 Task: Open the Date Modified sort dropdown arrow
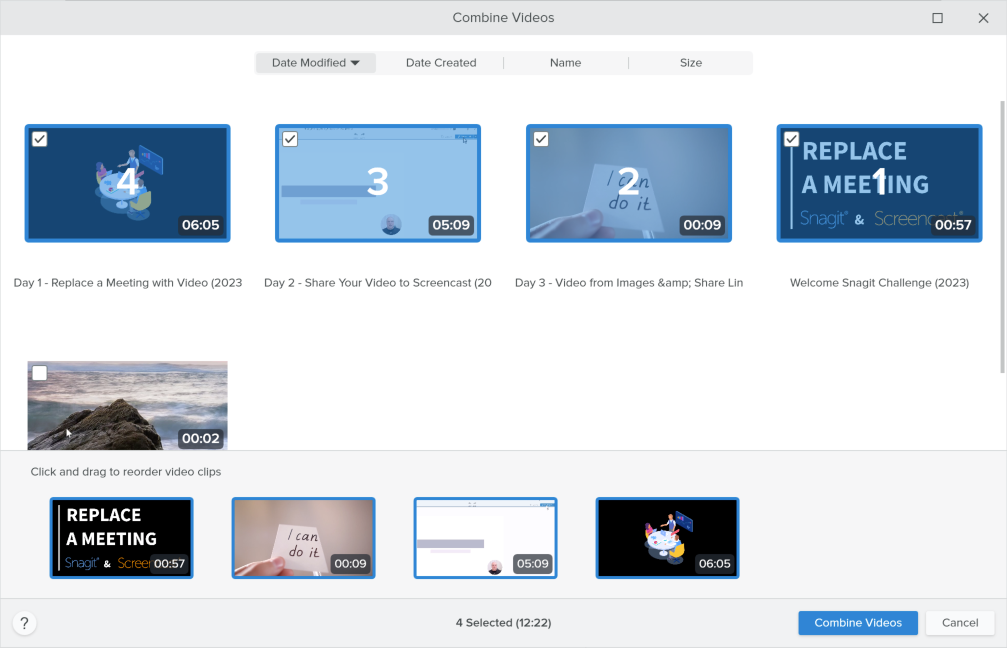[355, 63]
